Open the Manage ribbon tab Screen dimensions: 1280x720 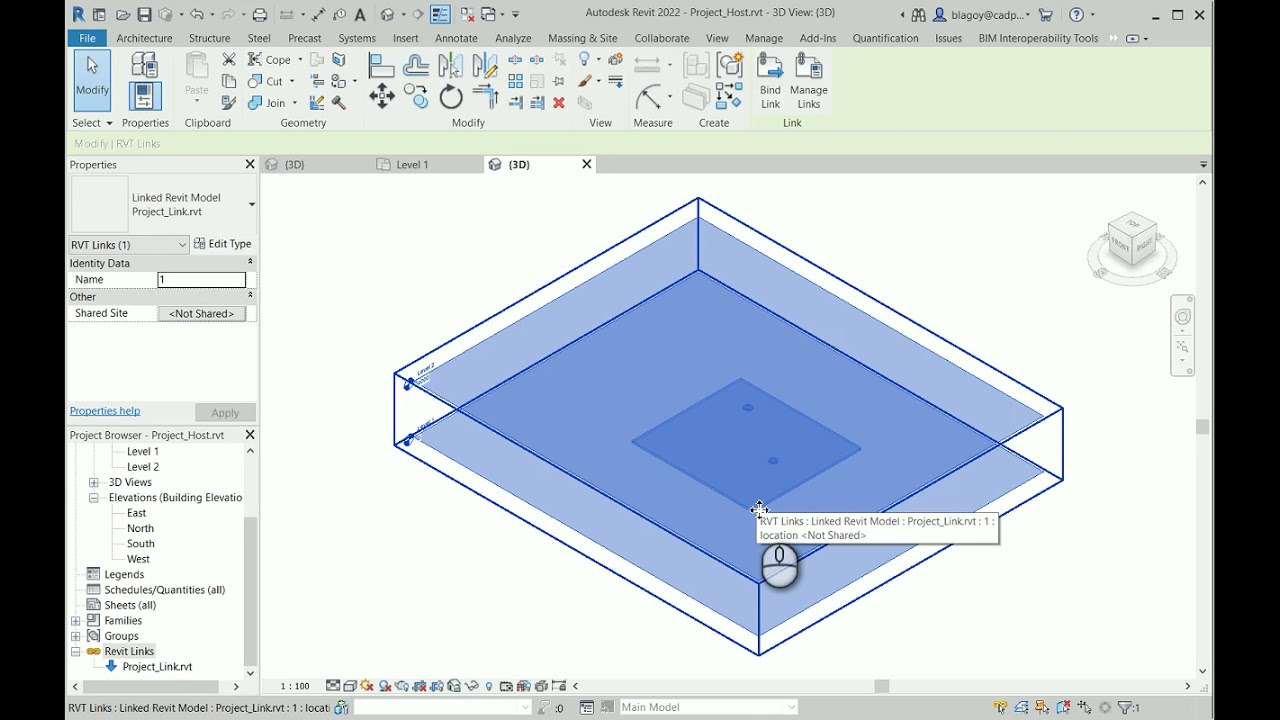pos(764,38)
